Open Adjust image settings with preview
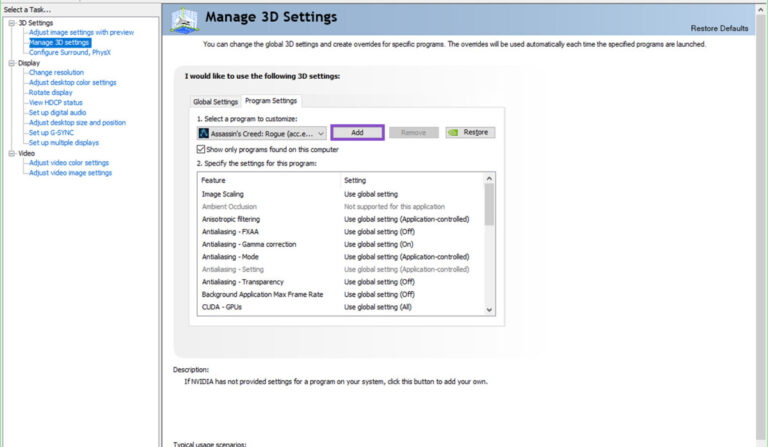This screenshot has width=768, height=447. 81,32
